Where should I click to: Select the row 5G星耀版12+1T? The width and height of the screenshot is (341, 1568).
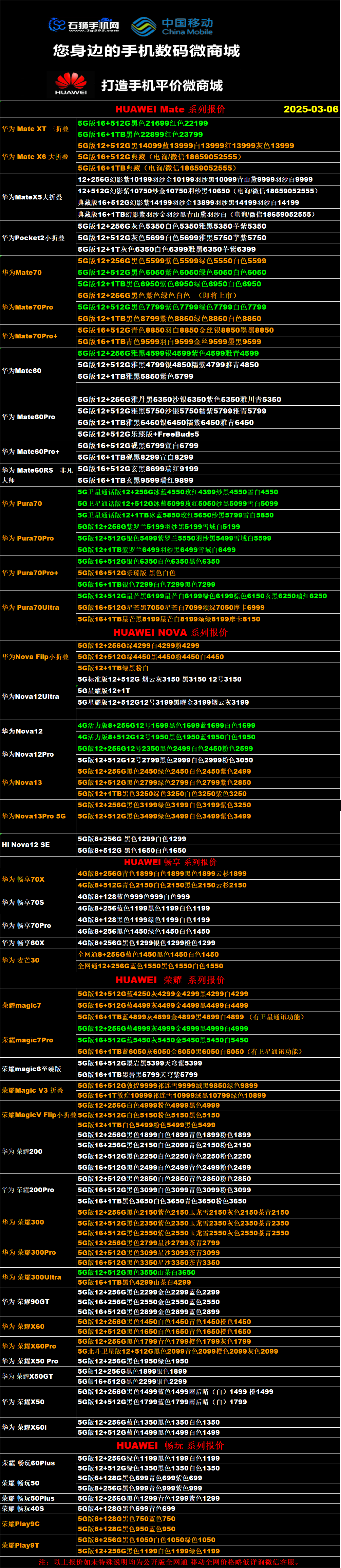pyautogui.click(x=208, y=691)
